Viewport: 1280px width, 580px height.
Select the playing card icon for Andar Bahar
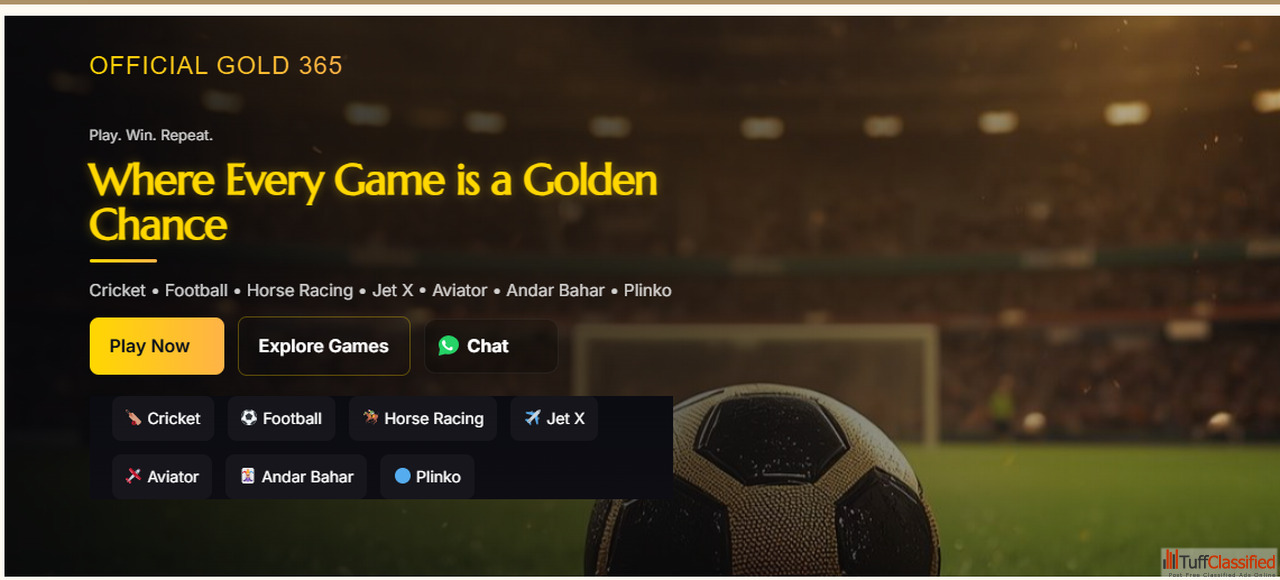248,476
